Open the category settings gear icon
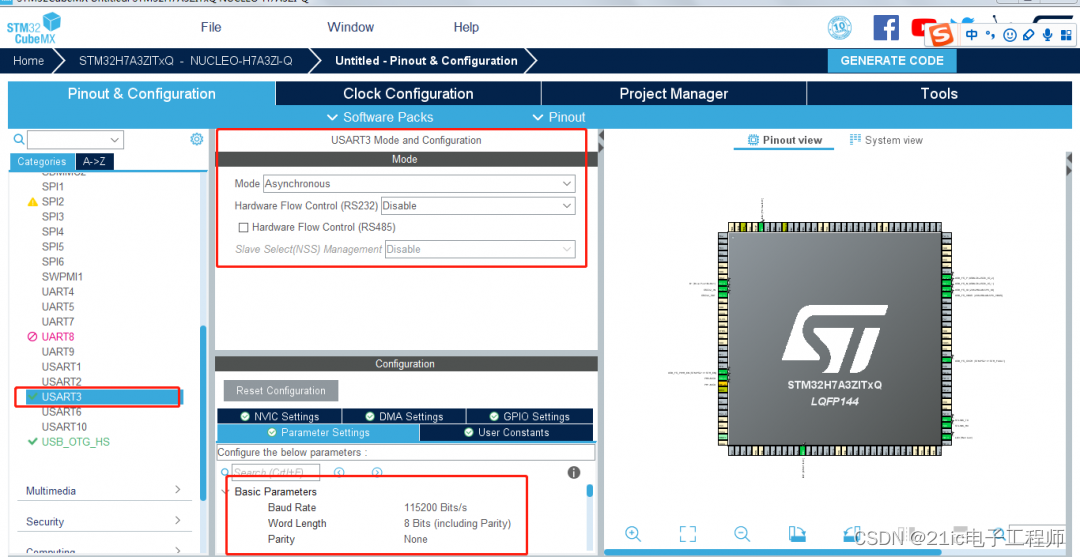Screen dimensions: 1080x557 point(196,140)
